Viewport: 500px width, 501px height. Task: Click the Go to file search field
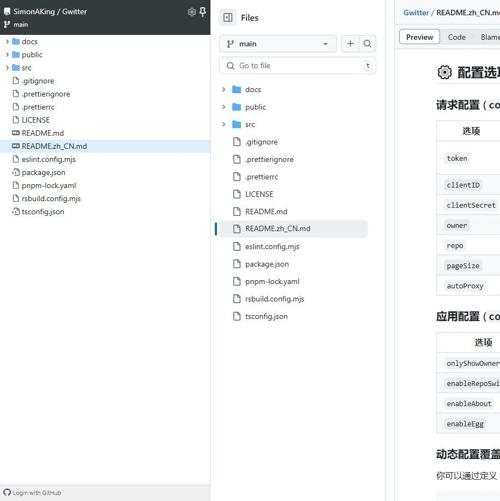point(297,66)
